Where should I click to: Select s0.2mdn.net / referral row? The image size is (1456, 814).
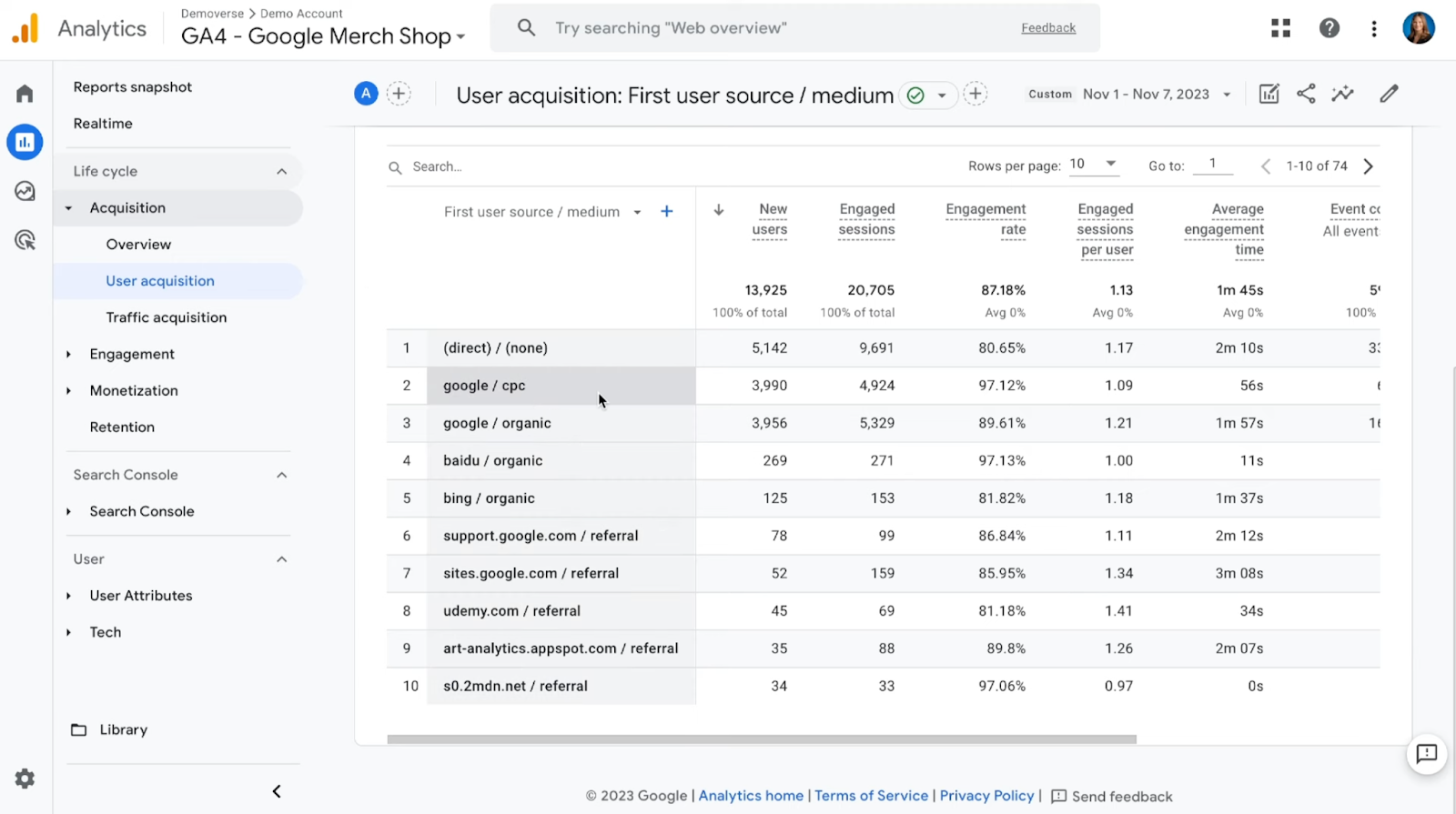click(883, 687)
